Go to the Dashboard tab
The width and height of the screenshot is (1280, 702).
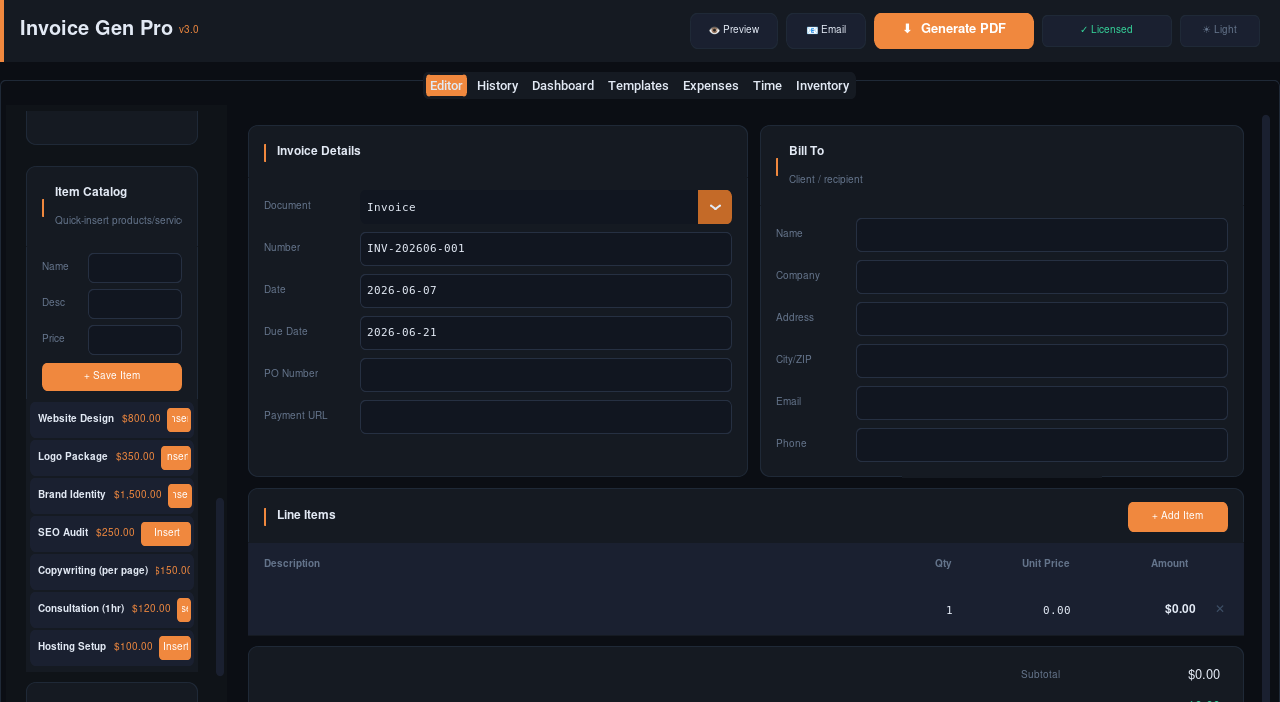click(x=563, y=86)
